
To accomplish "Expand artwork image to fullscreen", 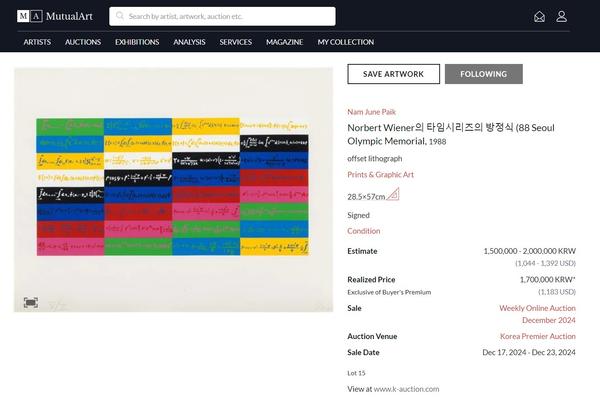I will coord(31,301).
